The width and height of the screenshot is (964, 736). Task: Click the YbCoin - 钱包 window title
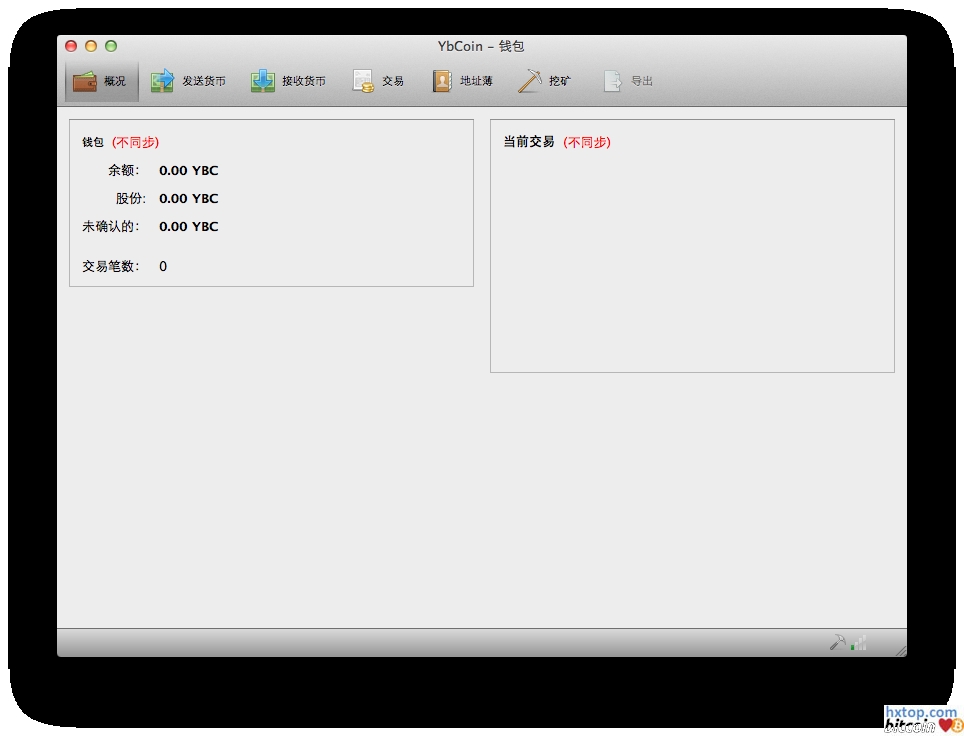click(481, 46)
